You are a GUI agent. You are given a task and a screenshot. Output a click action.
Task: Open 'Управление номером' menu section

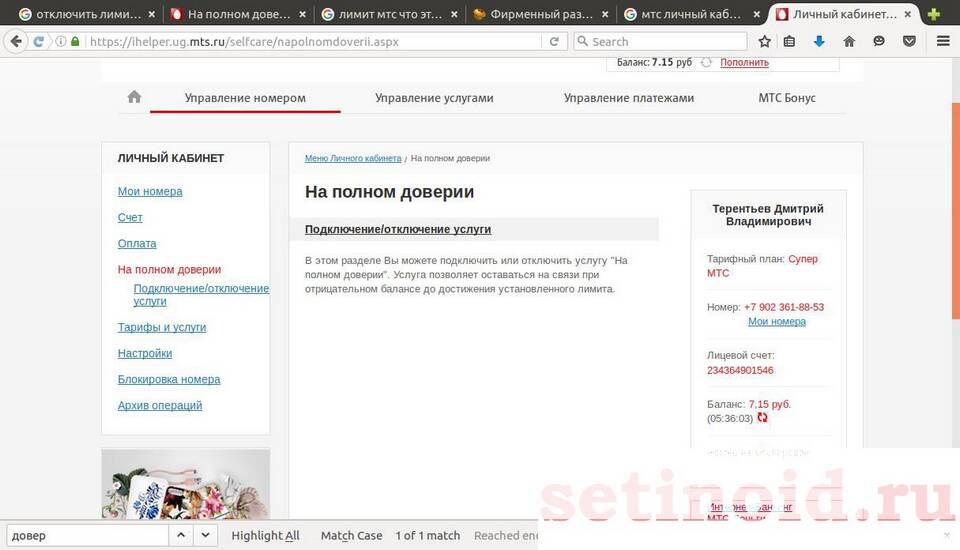click(x=245, y=98)
